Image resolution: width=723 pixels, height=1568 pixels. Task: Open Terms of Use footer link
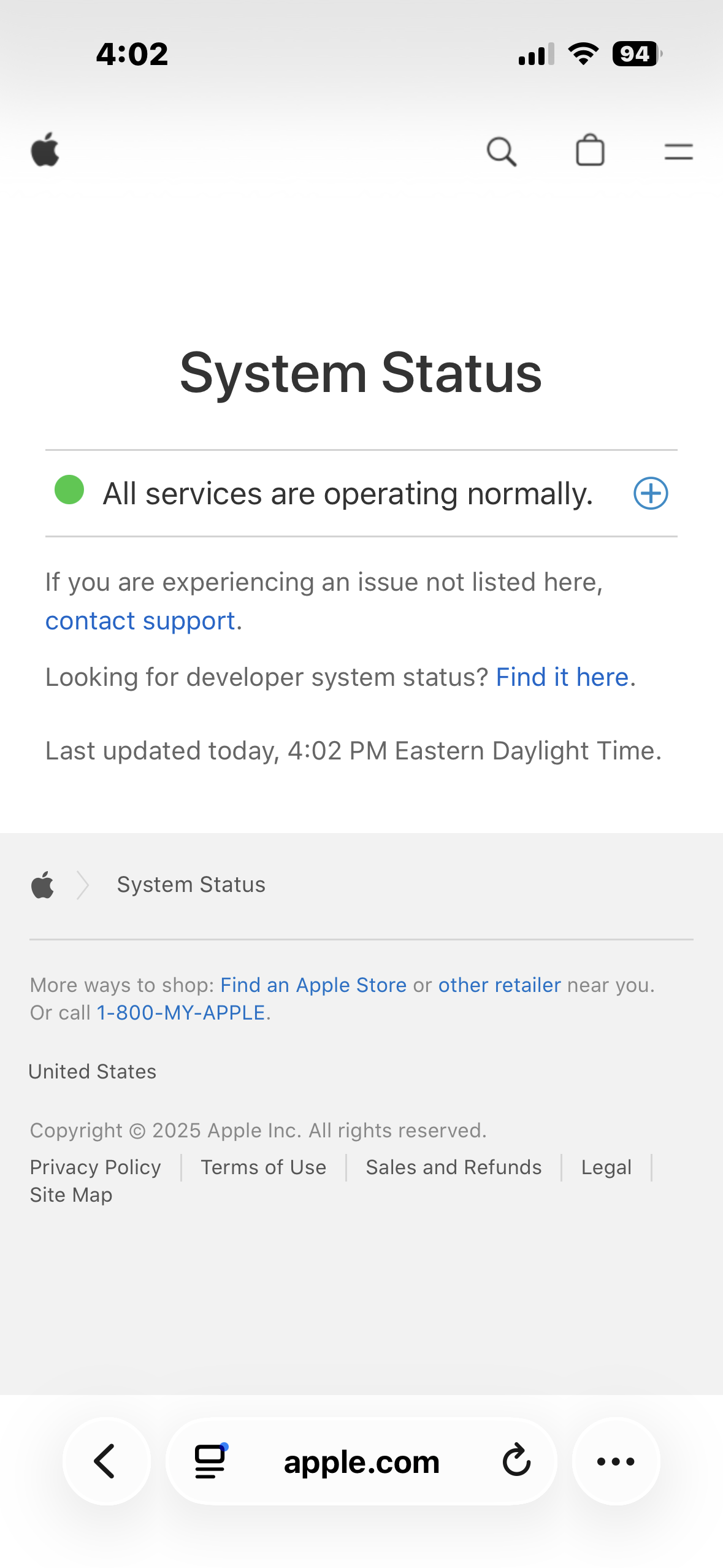click(264, 1167)
